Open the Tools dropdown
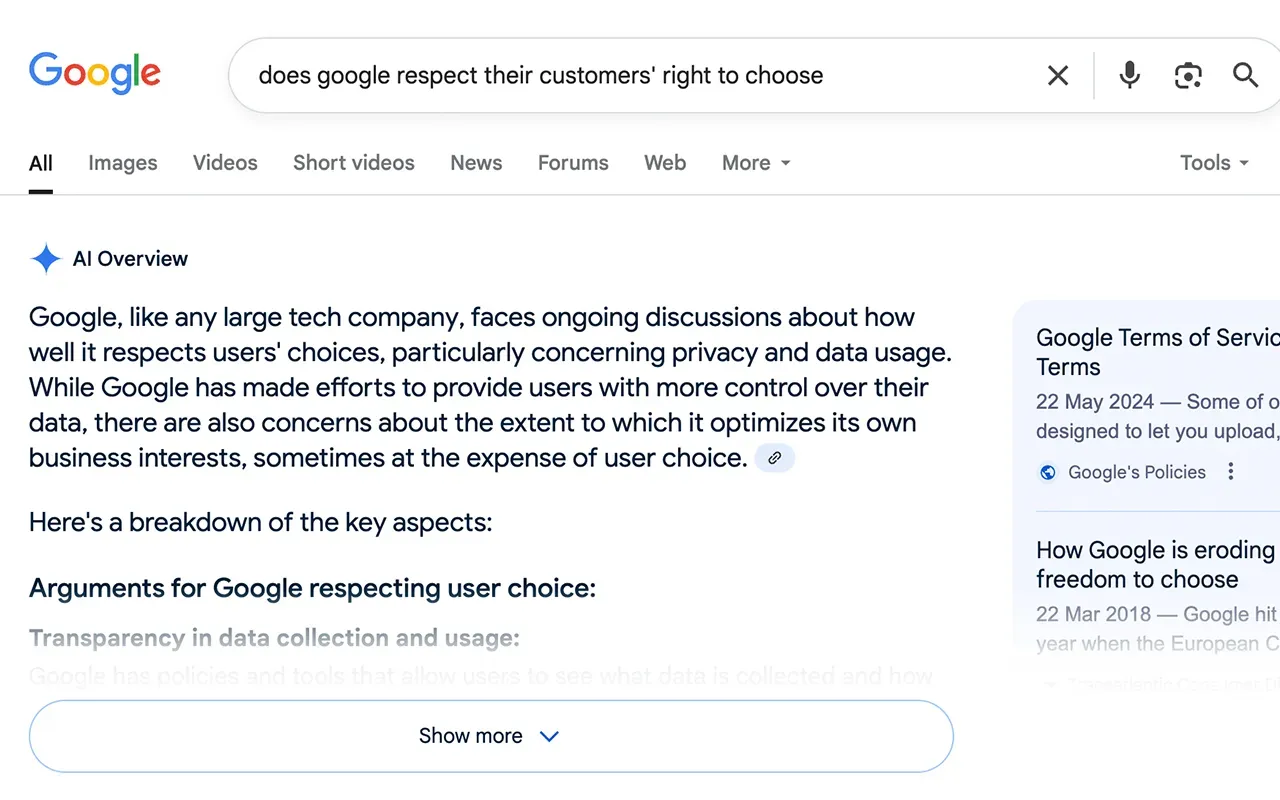Screen dimensions: 1280x800 click(1213, 163)
